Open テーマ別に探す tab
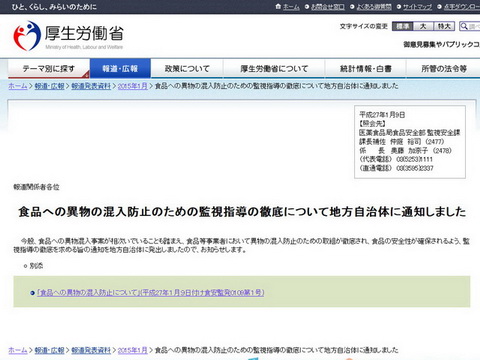This screenshot has height=360, width=480. coord(49,69)
